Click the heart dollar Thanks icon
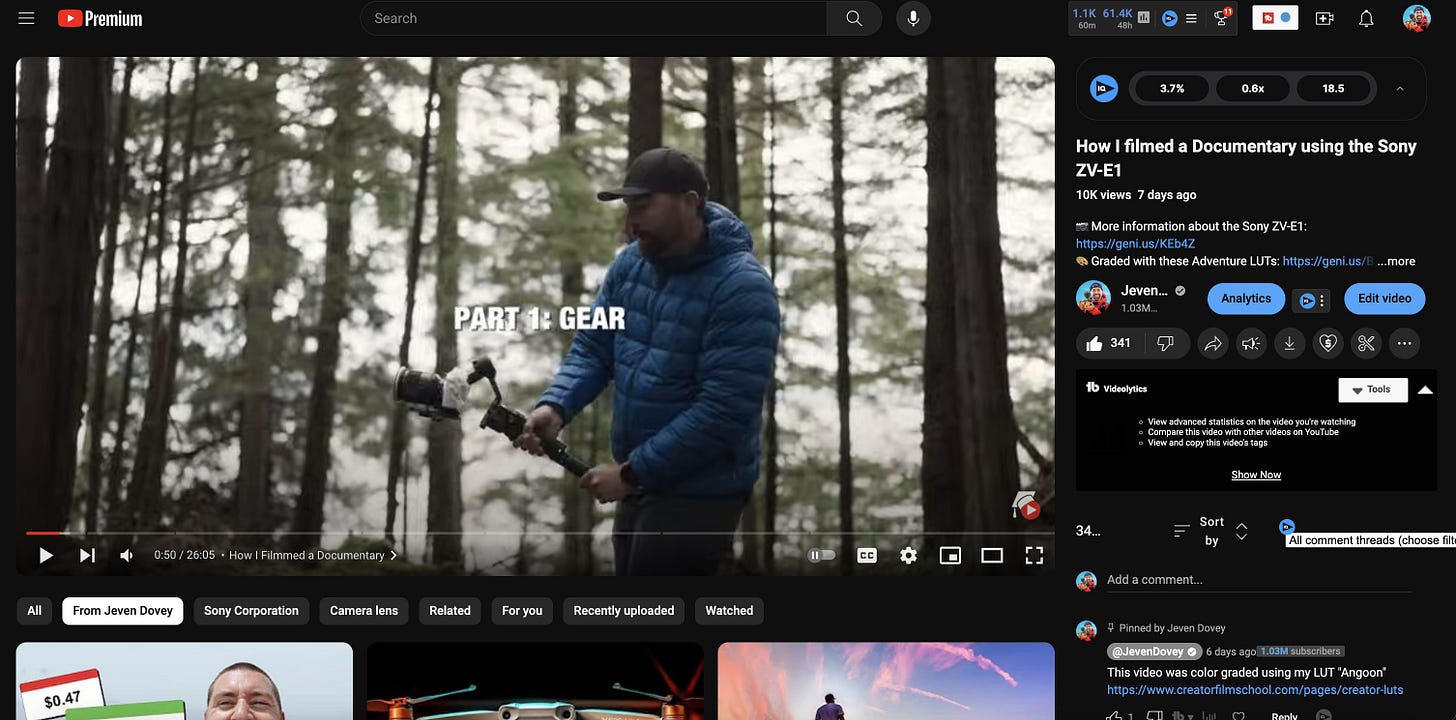Image resolution: width=1456 pixels, height=720 pixels. point(1328,343)
